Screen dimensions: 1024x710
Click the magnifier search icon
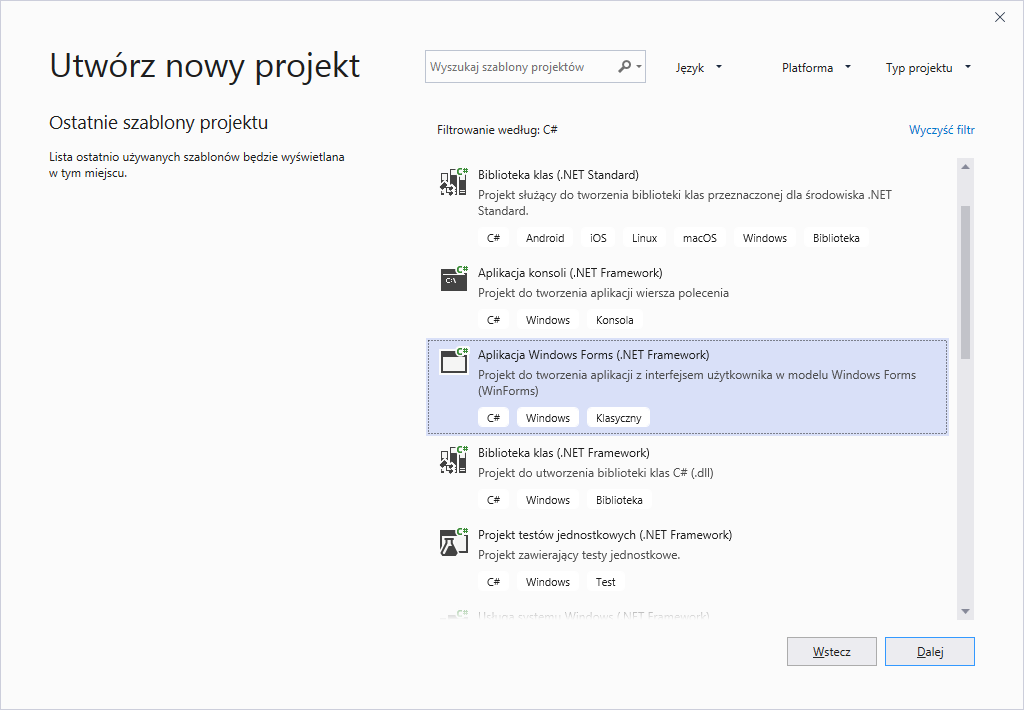point(624,67)
